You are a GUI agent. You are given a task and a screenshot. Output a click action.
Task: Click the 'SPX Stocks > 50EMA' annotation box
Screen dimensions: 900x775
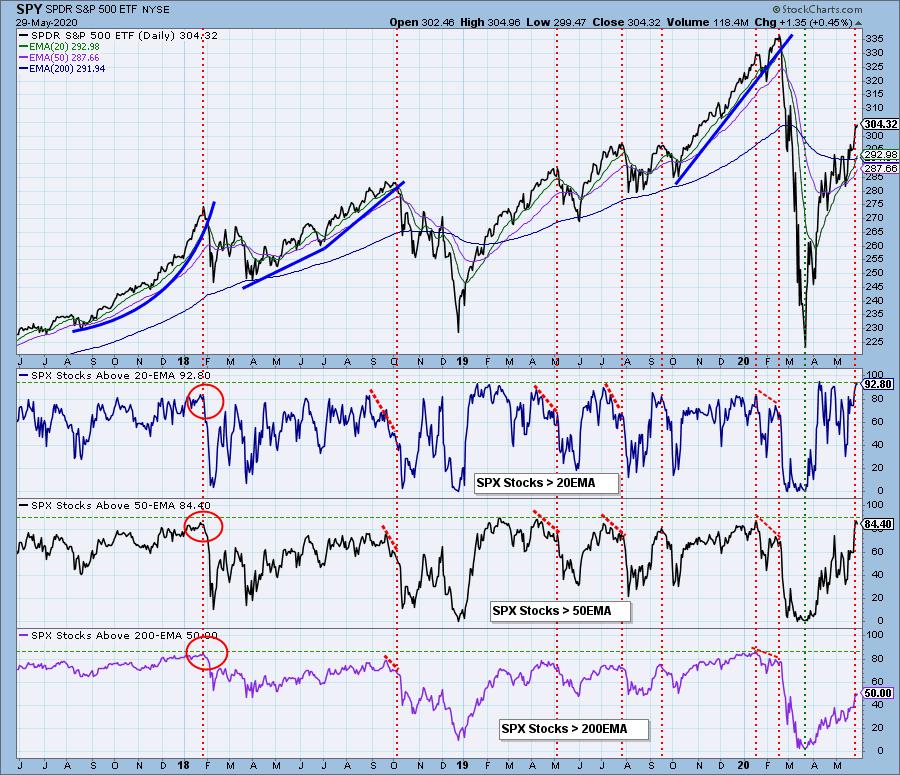point(560,611)
